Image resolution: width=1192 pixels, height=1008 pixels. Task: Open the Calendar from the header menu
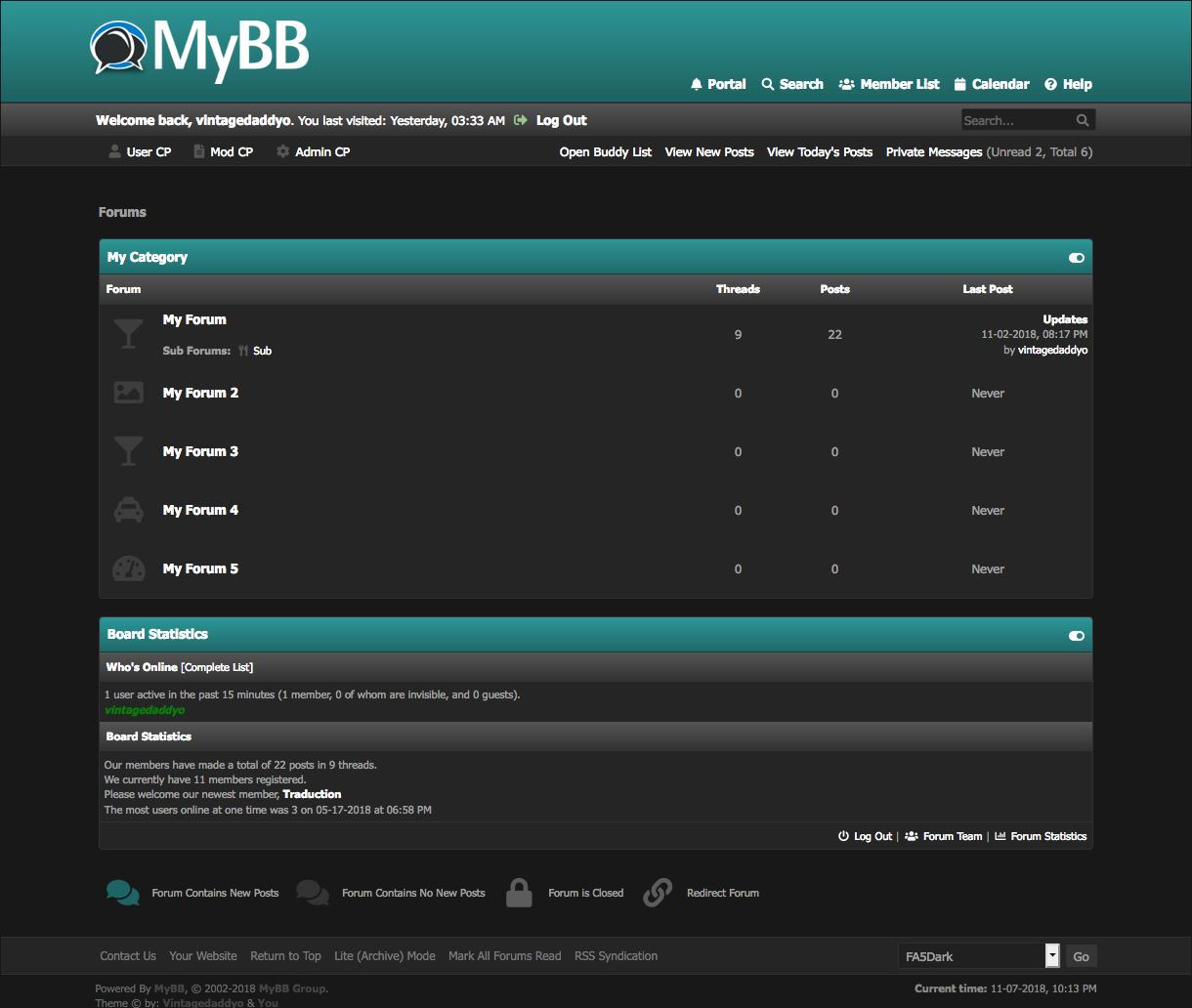tap(992, 84)
